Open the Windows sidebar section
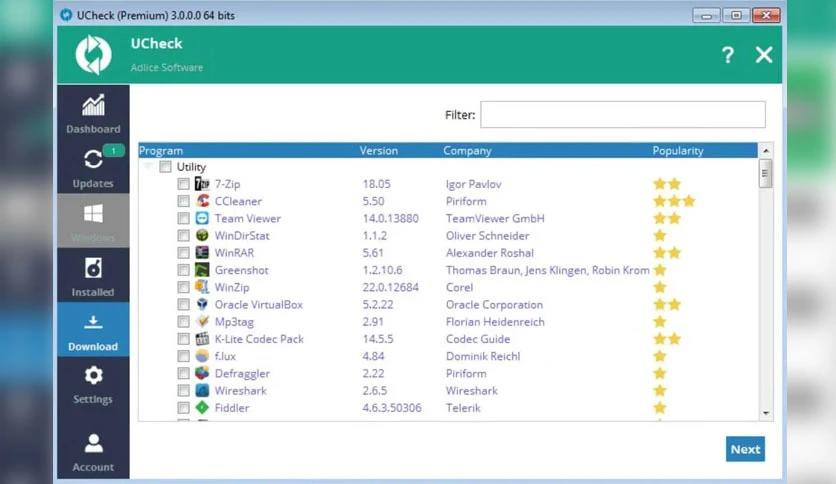The width and height of the screenshot is (836, 484). [93, 221]
